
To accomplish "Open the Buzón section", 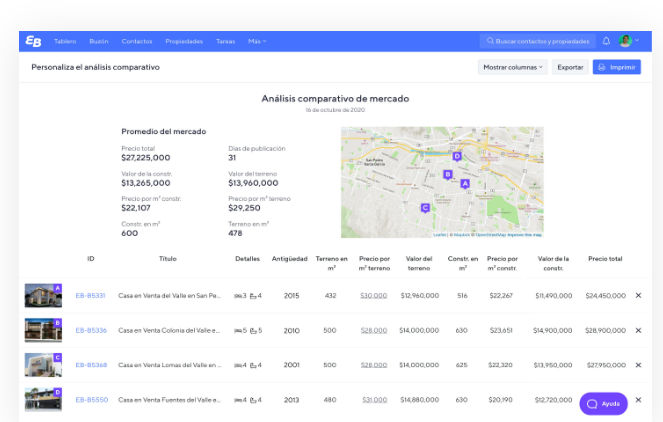I will (x=99, y=41).
